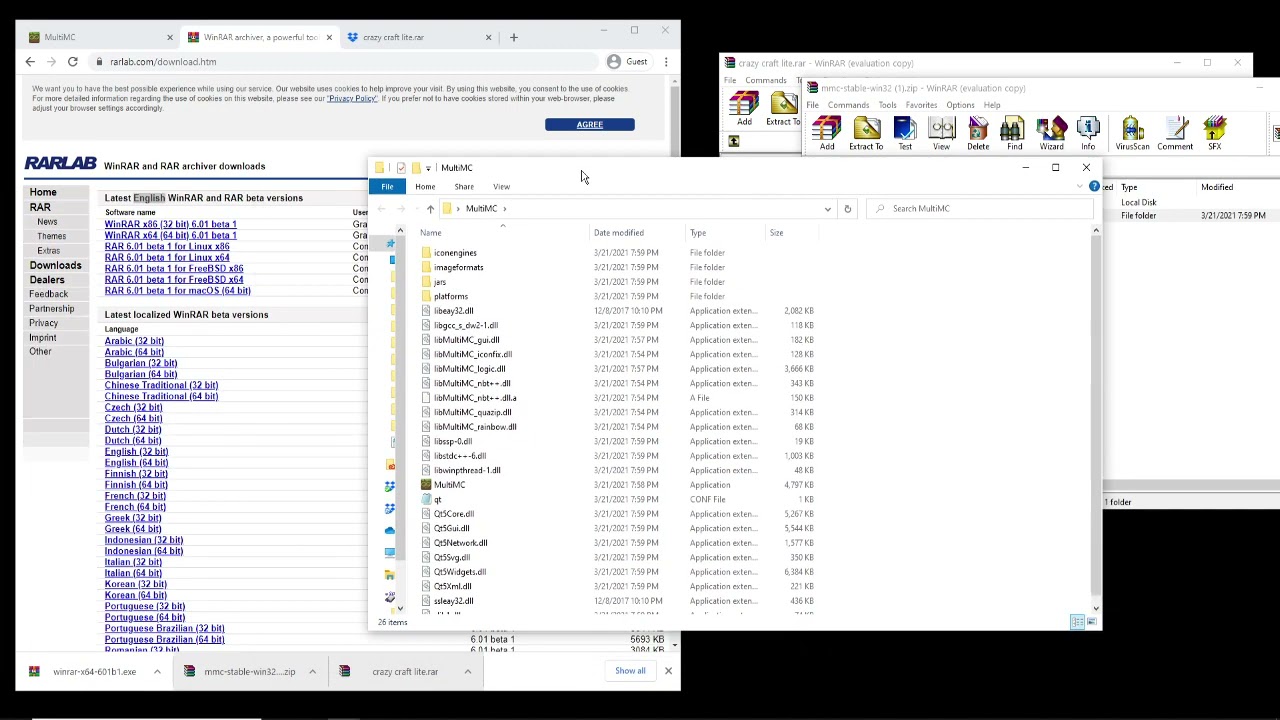Close the crazy craft lite.rar Chrome tab
Image resolution: width=1280 pixels, height=720 pixels.
(x=488, y=37)
